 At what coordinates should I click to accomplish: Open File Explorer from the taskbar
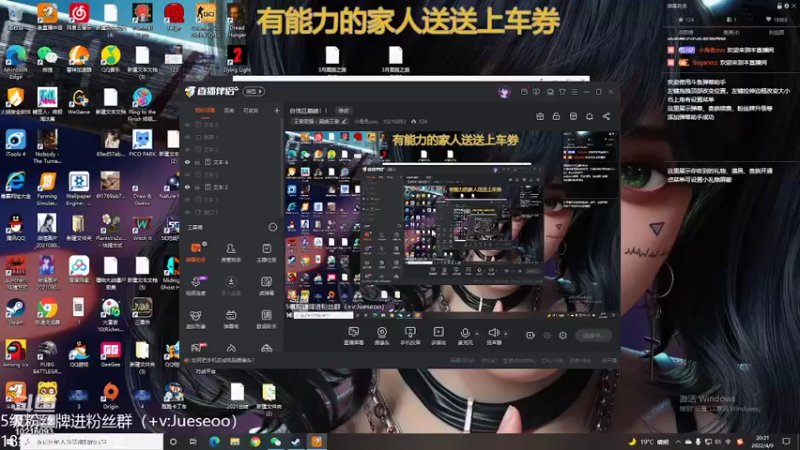(x=235, y=442)
